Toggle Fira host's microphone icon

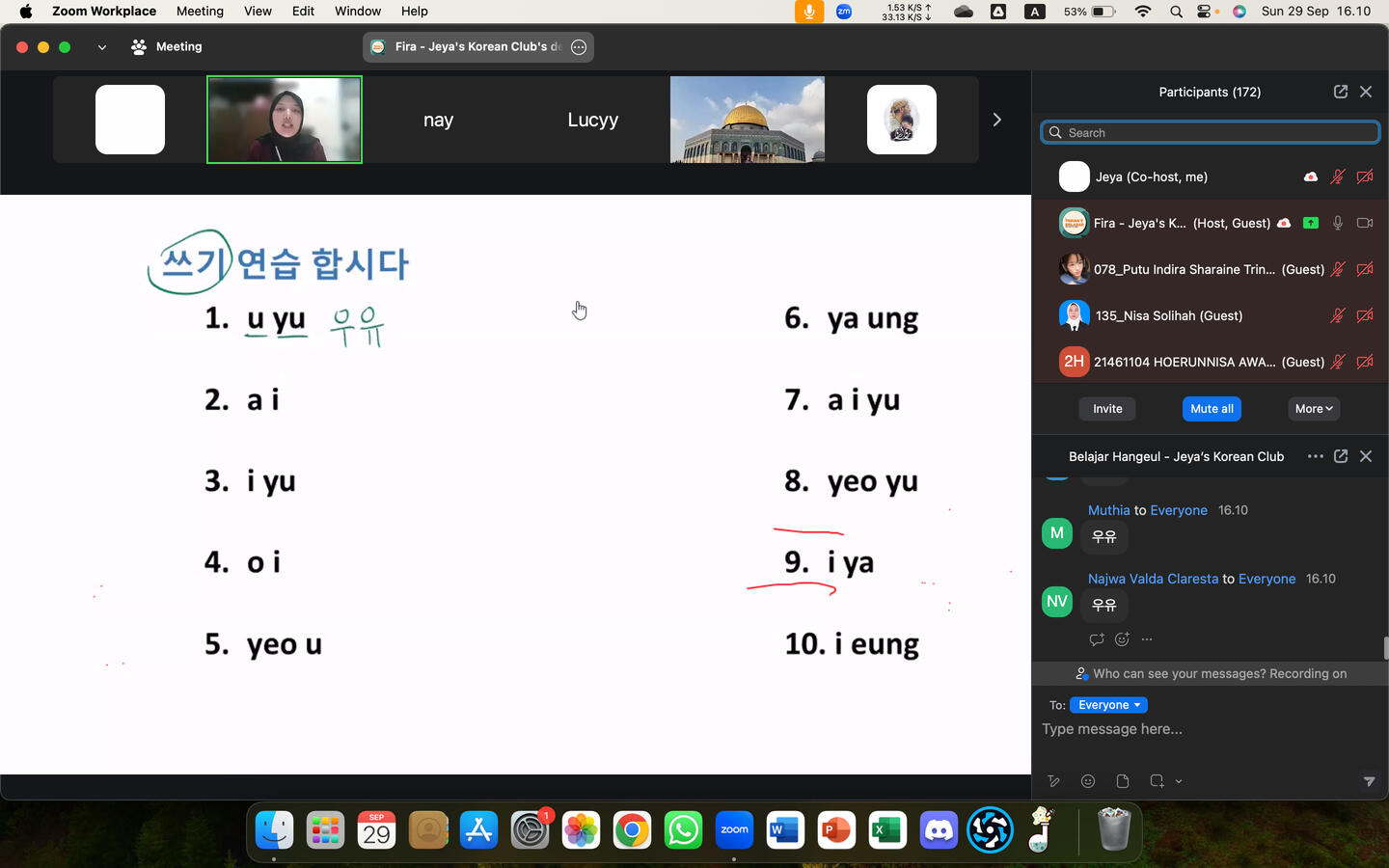point(1338,223)
